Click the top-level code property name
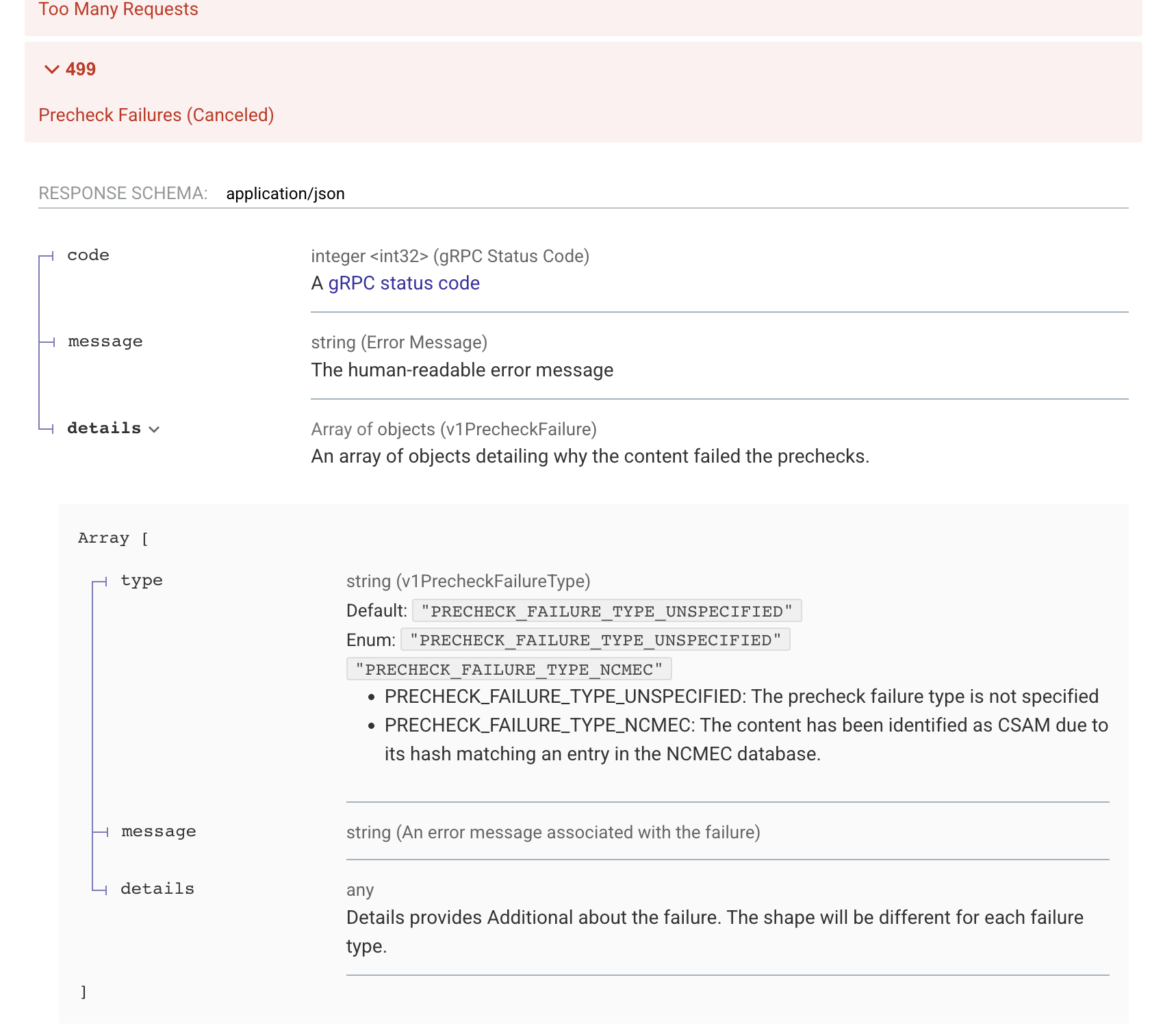Viewport: 1176px width, 1032px height. [88, 255]
